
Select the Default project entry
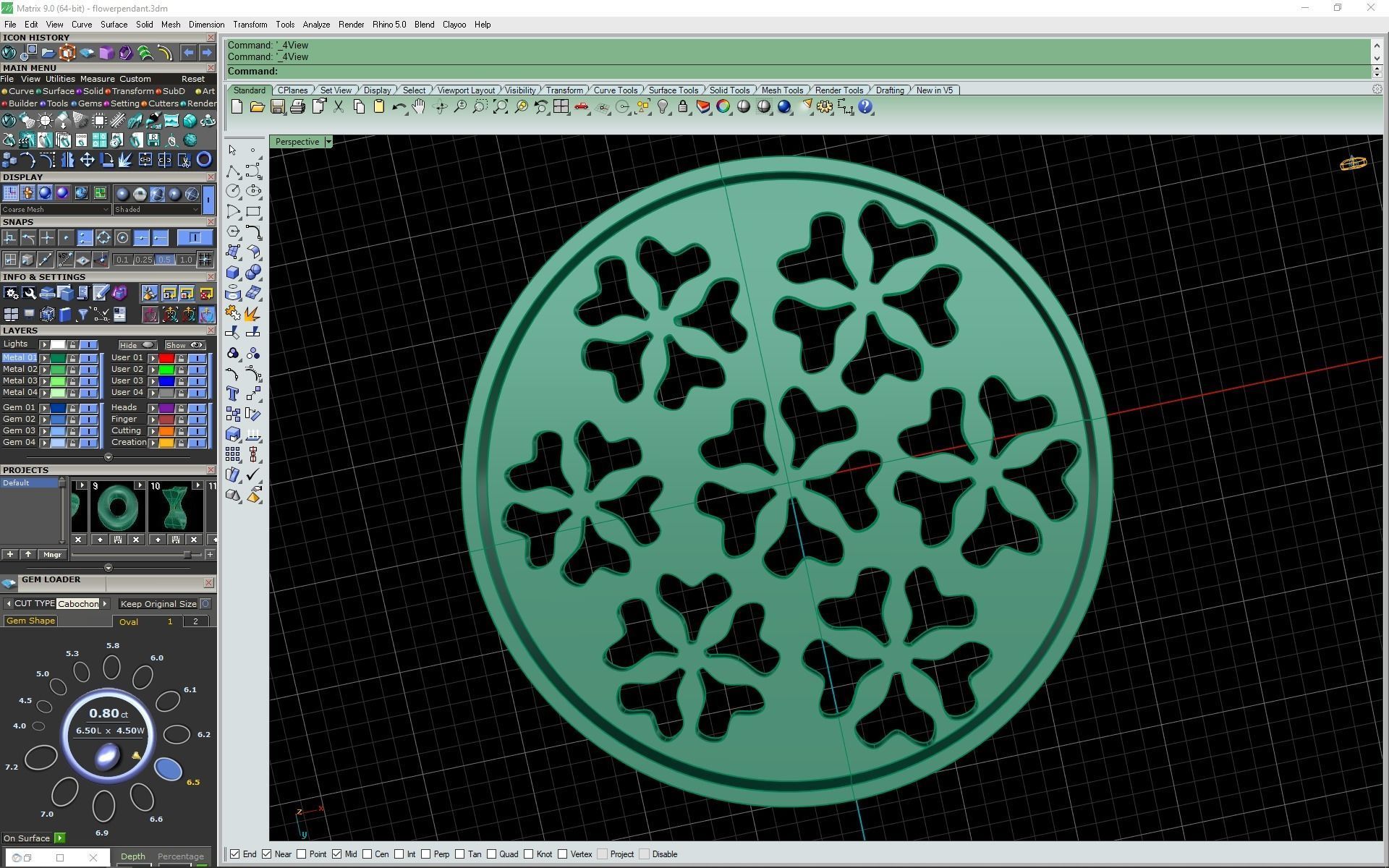tap(30, 483)
